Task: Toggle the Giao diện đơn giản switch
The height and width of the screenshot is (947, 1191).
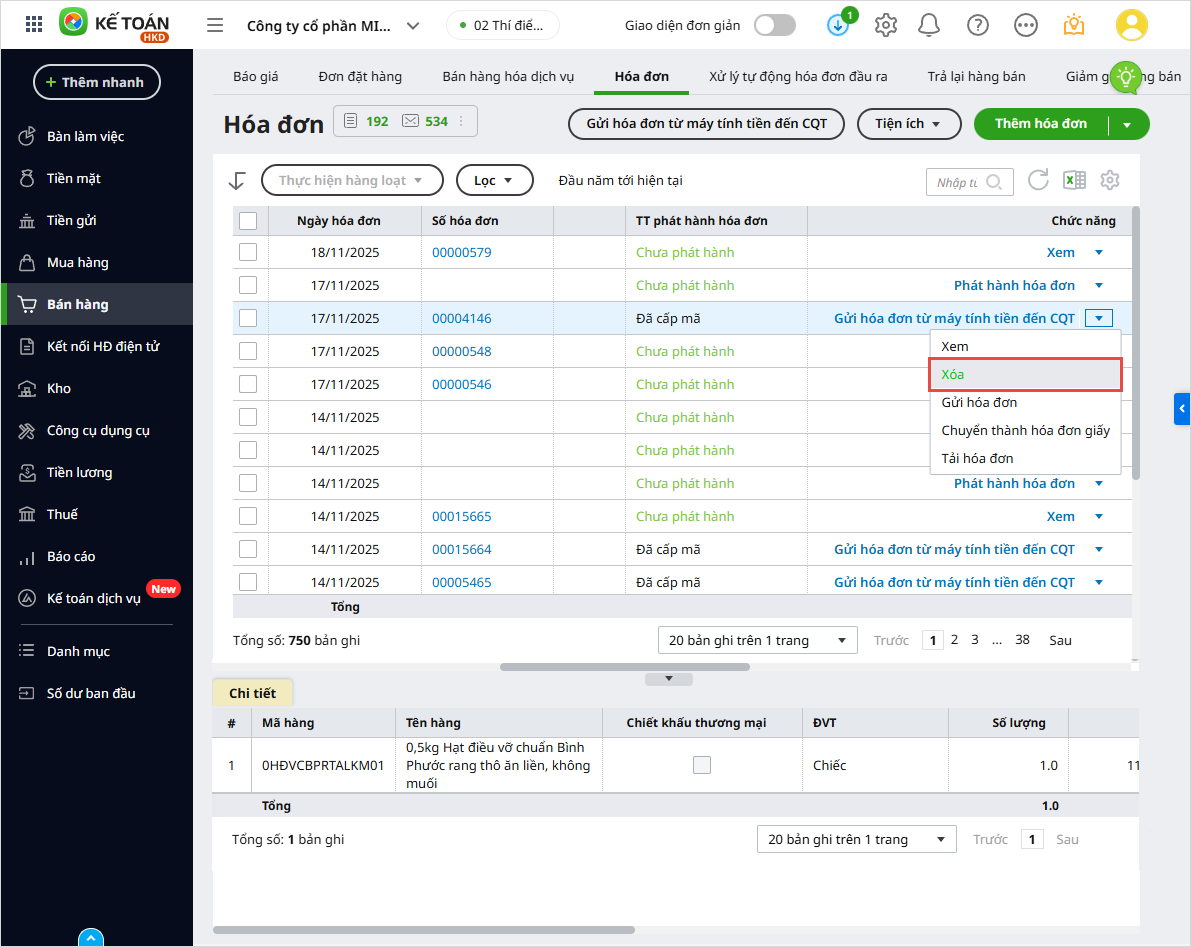Action: 775,25
